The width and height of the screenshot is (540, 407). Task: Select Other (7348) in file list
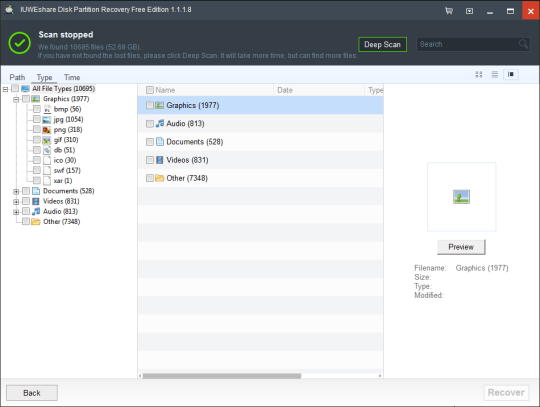260,178
